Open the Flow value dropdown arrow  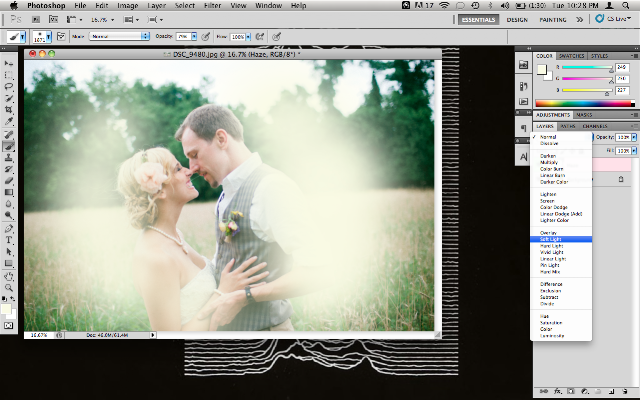248,37
